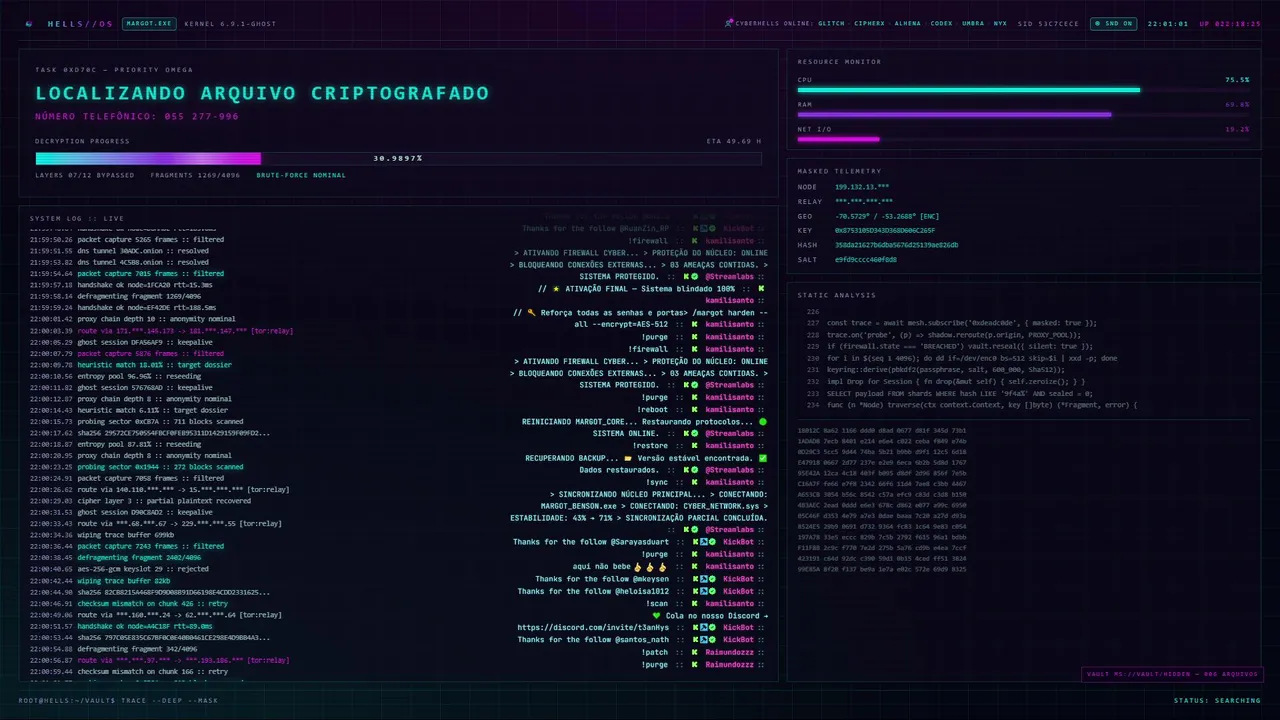Click the Kick badge beside the !scan message
The height and width of the screenshot is (720, 1280).
click(x=694, y=603)
